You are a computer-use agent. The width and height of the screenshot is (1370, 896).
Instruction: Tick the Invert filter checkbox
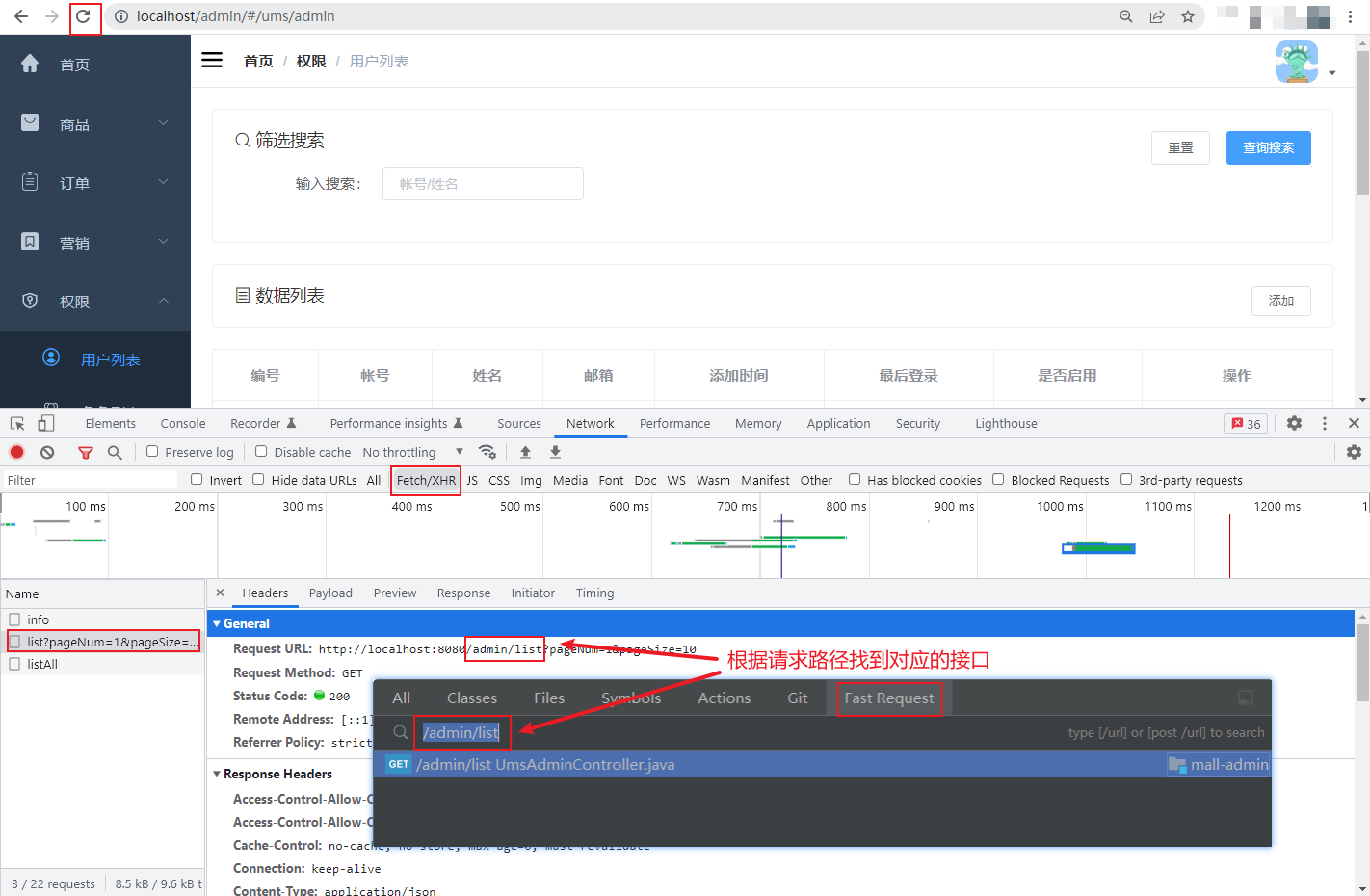[197, 479]
